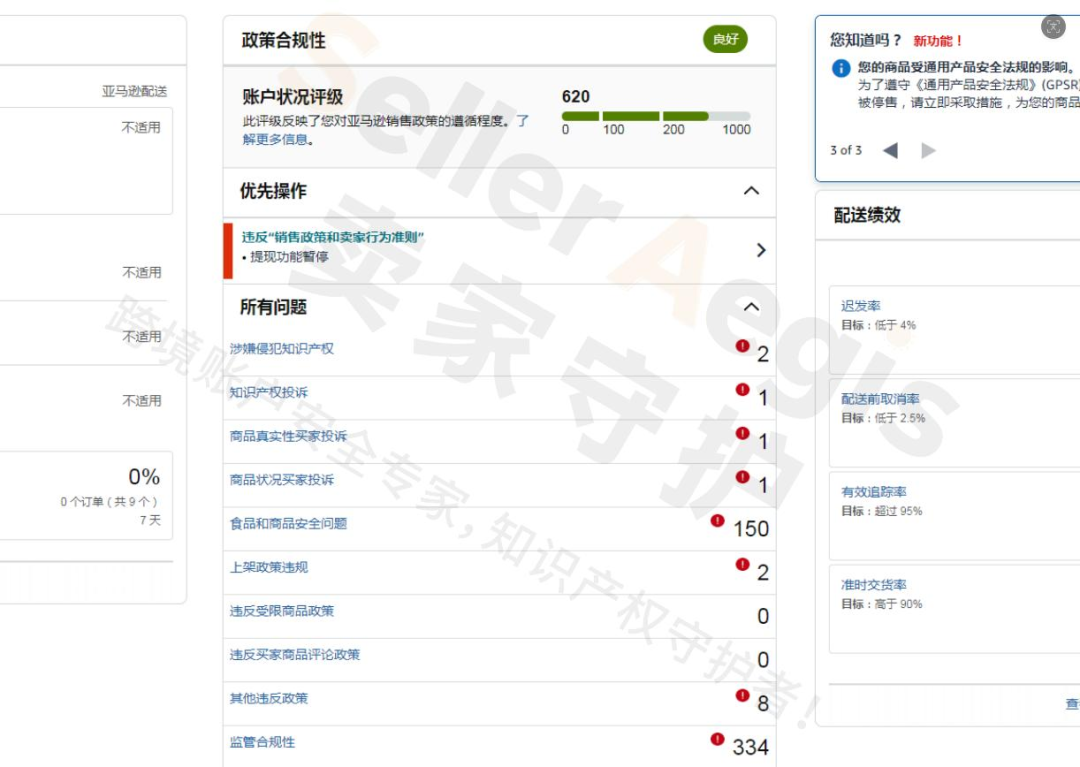Click the 配送绩效 panel heading
The width and height of the screenshot is (1080, 767).
coord(867,216)
